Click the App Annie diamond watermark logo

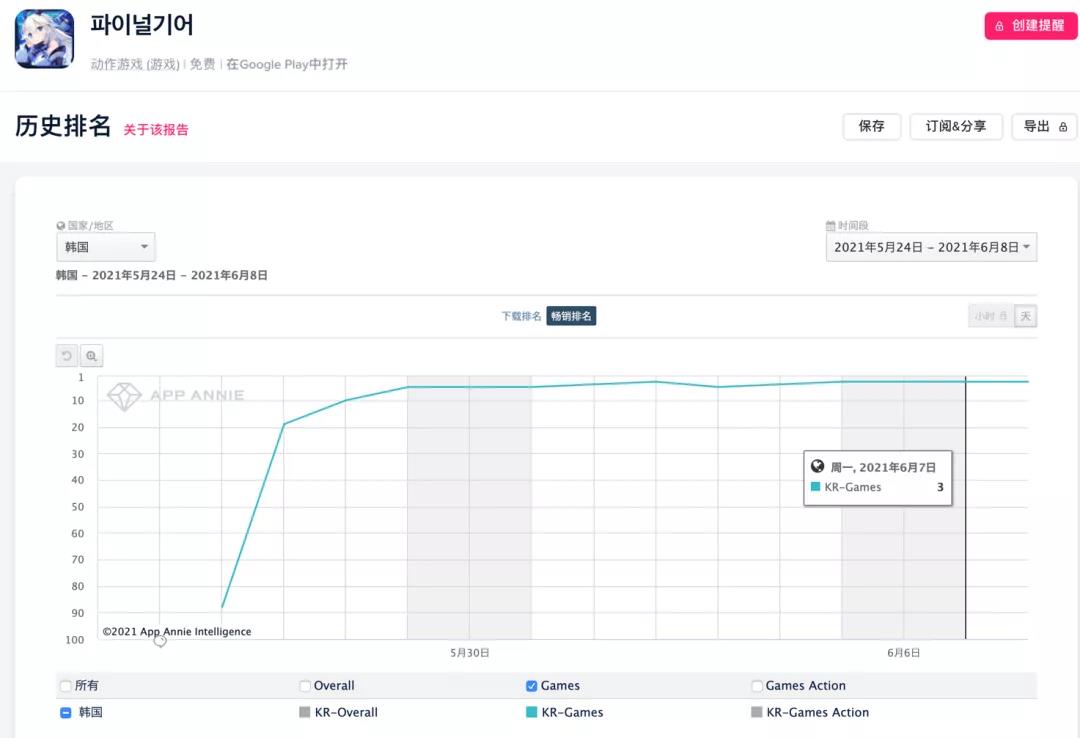[125, 396]
